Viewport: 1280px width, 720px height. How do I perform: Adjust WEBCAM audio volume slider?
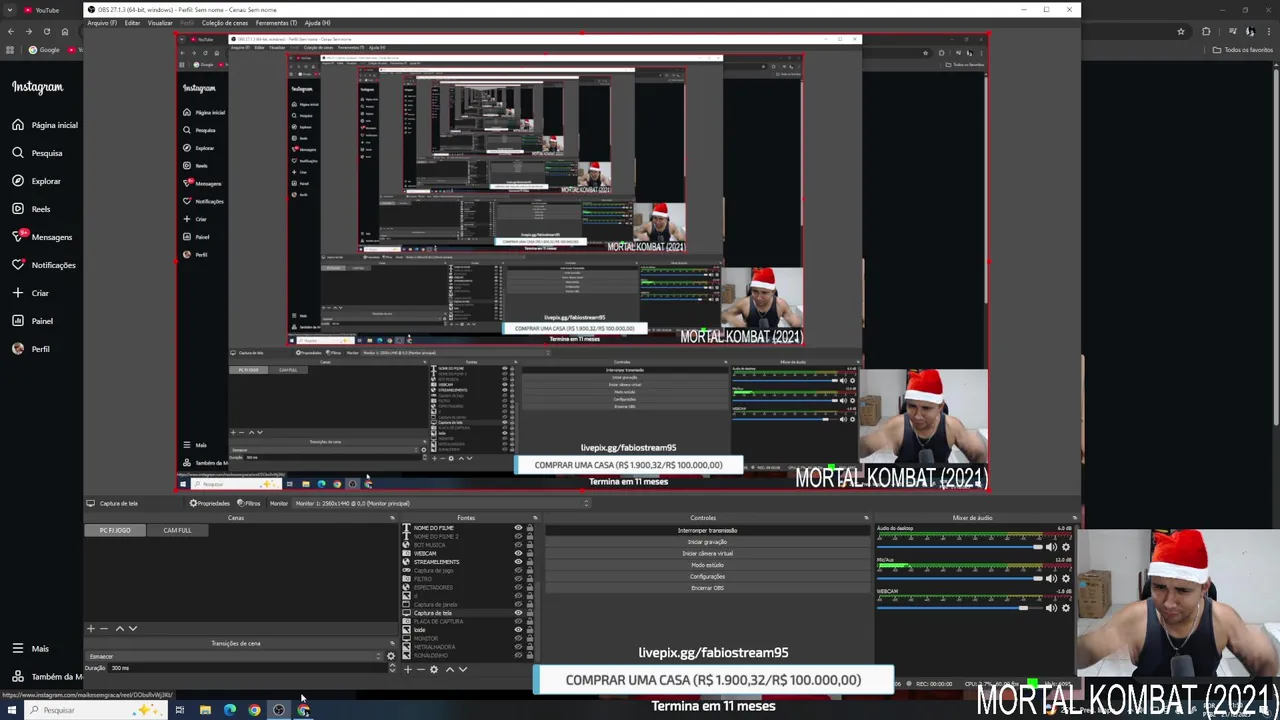(x=959, y=608)
